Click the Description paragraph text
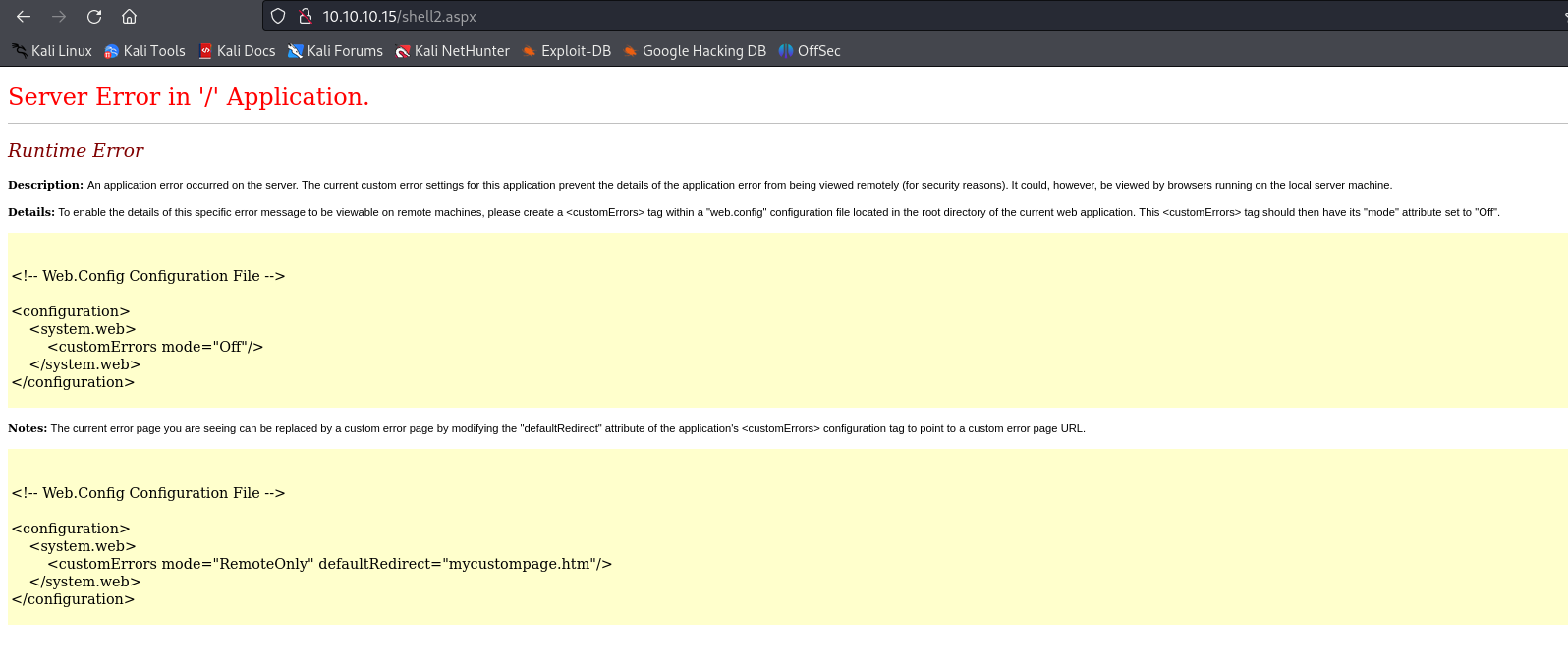Image resolution: width=1568 pixels, height=669 pixels. (737, 185)
